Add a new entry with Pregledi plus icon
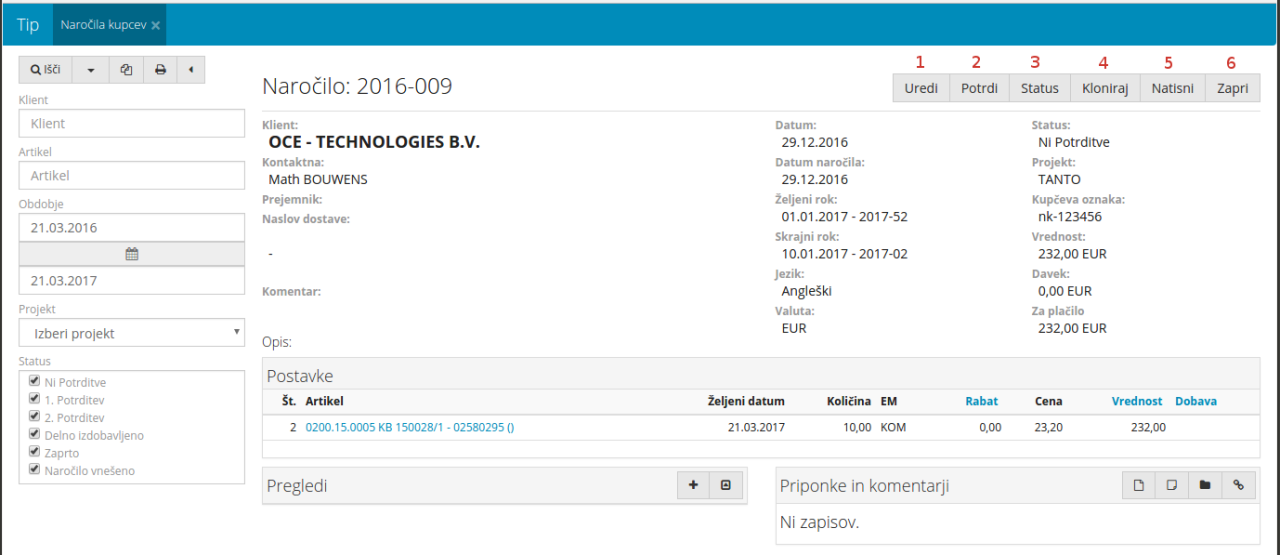Image resolution: width=1280 pixels, height=555 pixels. pyautogui.click(x=693, y=486)
